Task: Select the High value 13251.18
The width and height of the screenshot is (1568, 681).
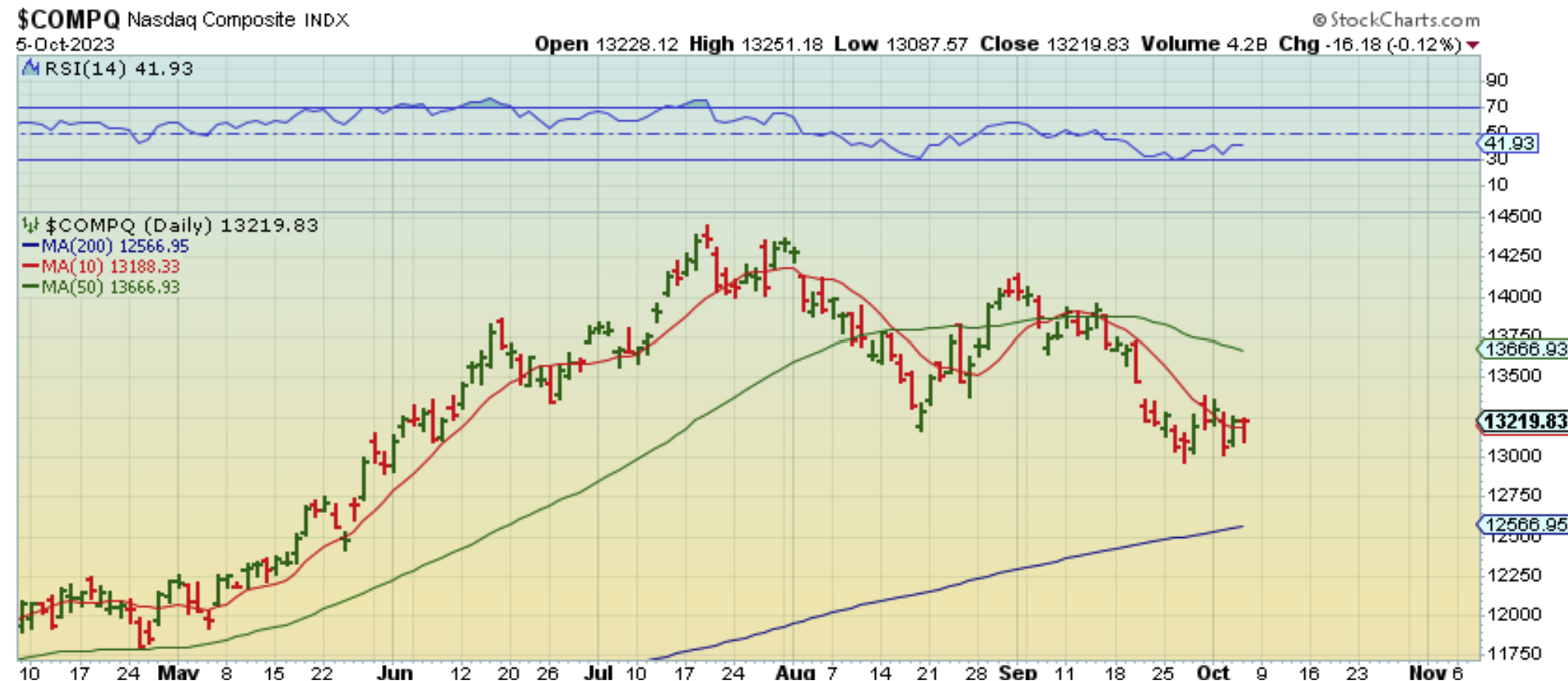Action: [781, 44]
